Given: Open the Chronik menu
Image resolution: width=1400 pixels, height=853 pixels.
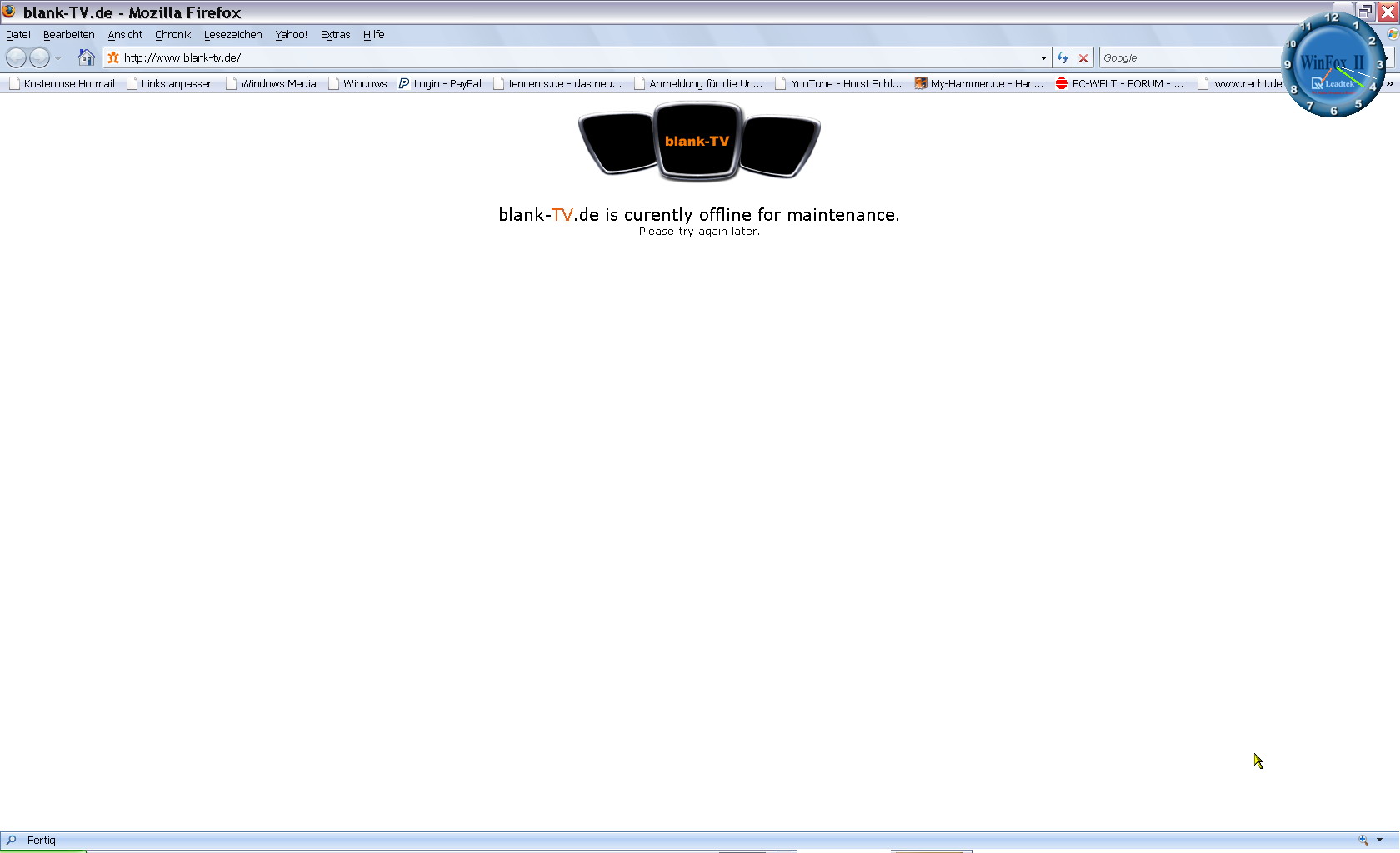Looking at the screenshot, I should pyautogui.click(x=173, y=34).
